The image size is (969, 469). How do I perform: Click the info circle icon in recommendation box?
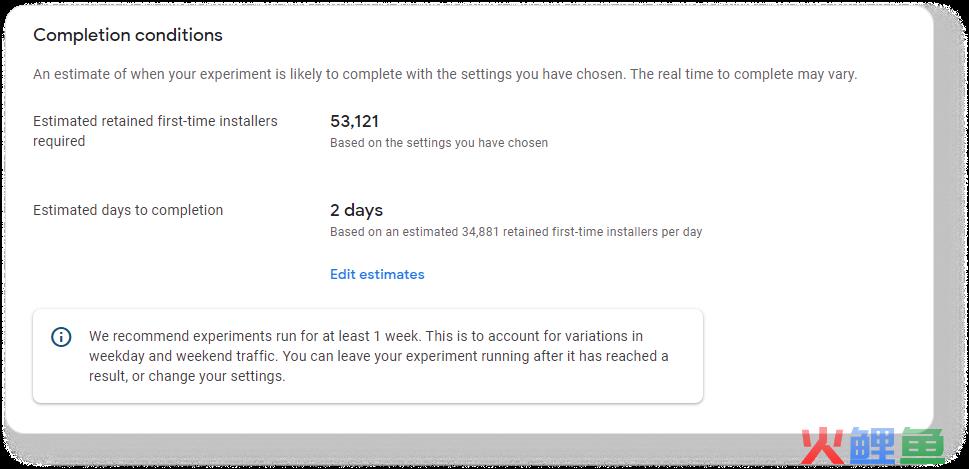pos(61,337)
